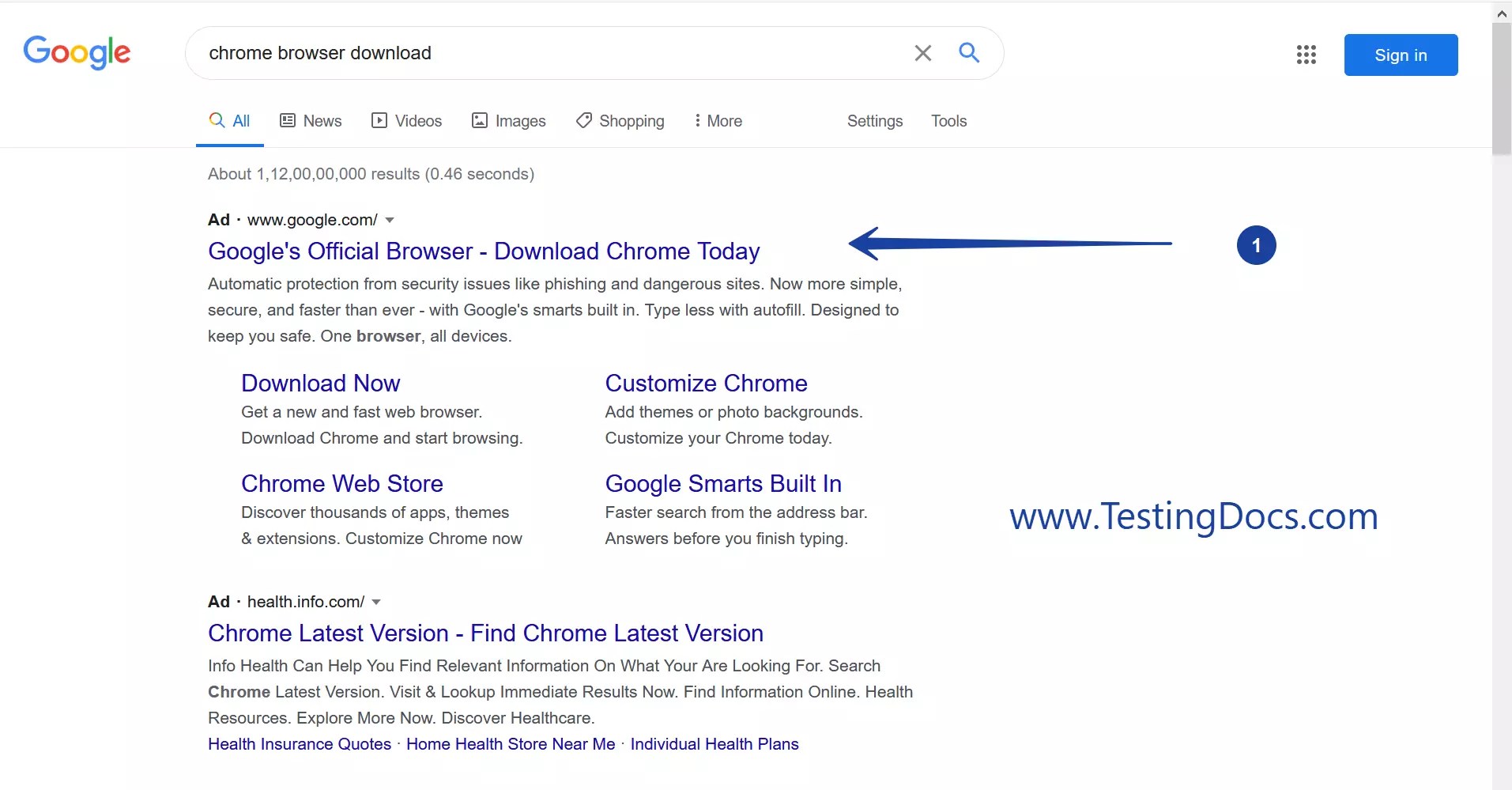Click the Google logo
1512x790 pixels.
coord(77,52)
